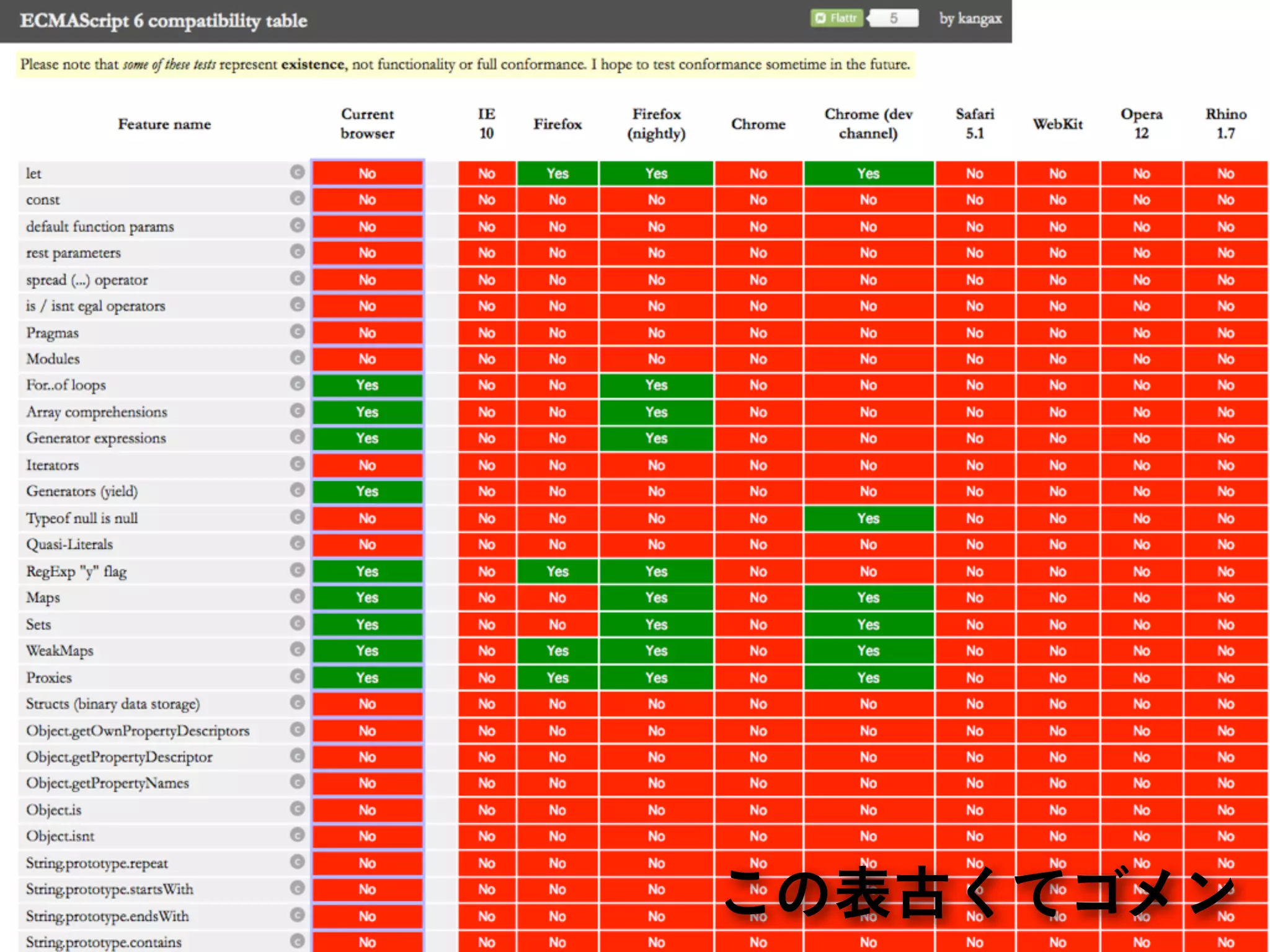This screenshot has width=1270, height=952.
Task: Click the 'c' icon for the const feature
Action: (298, 198)
